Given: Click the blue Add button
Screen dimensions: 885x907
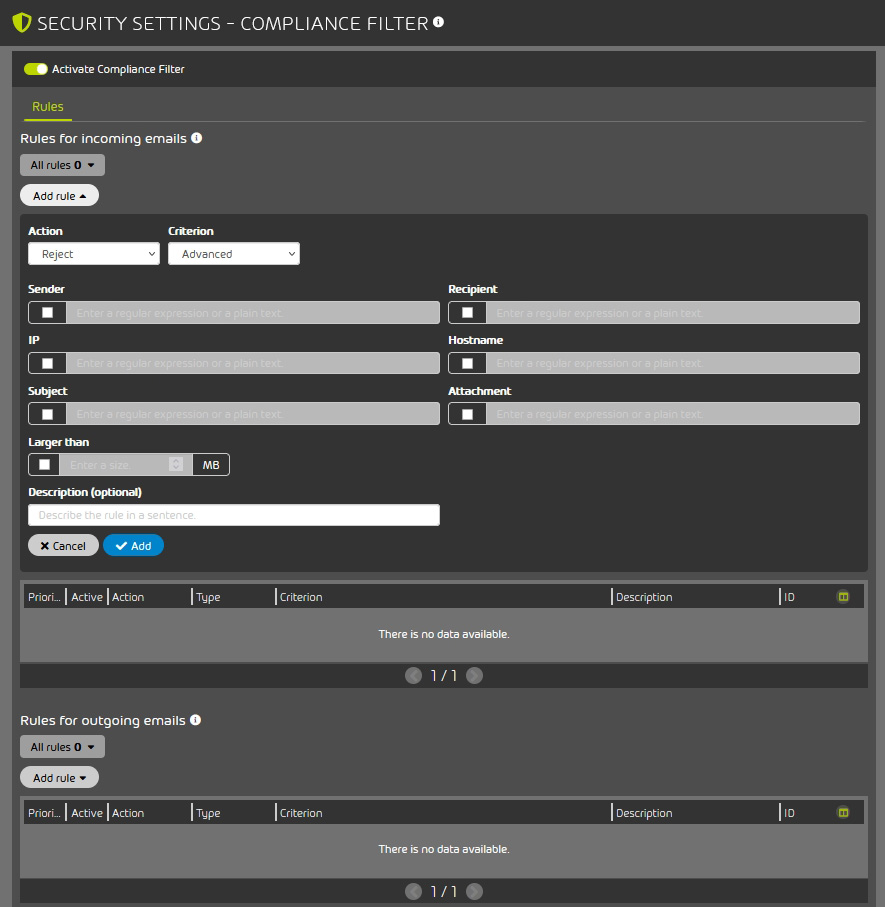Looking at the screenshot, I should (133, 546).
